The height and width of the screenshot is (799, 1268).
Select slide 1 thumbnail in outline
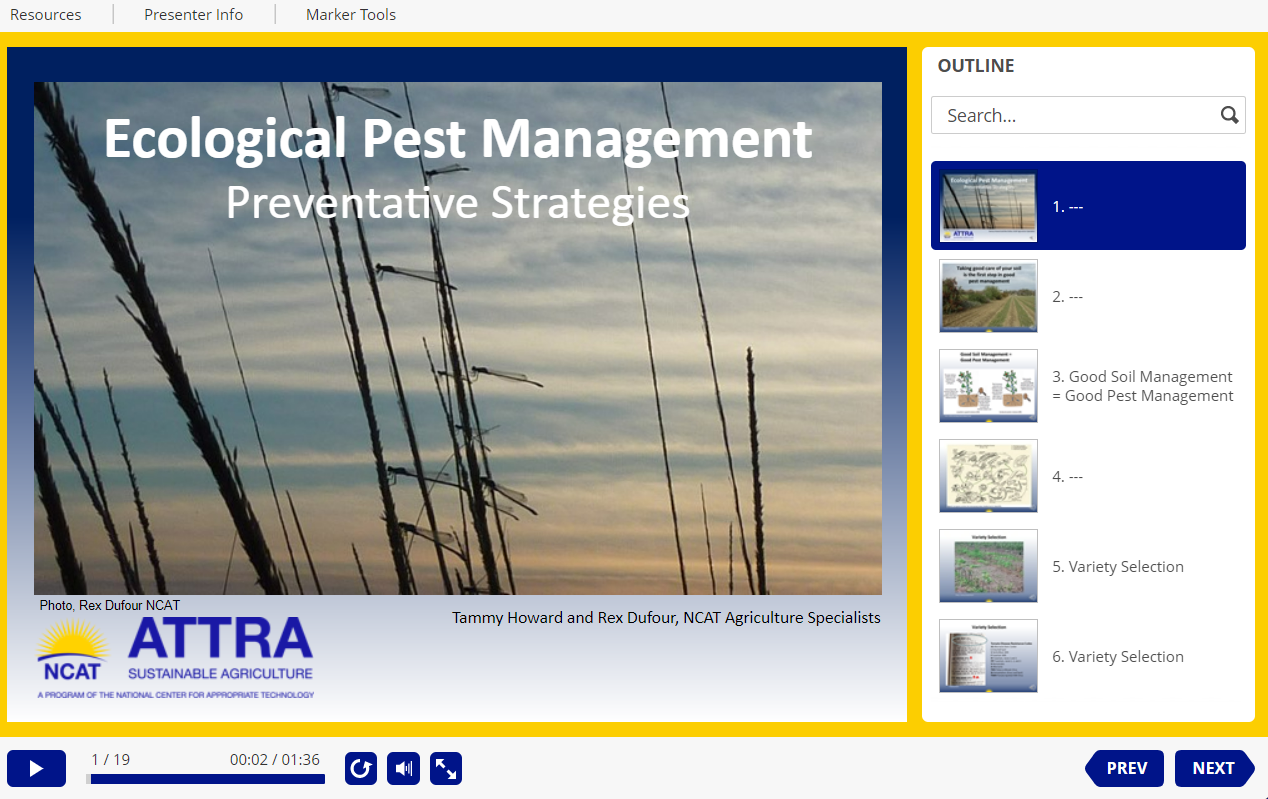[988, 207]
